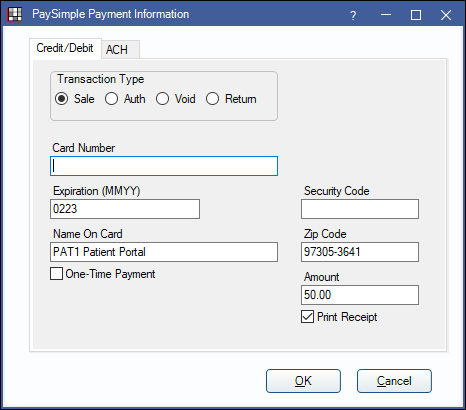Click the Expiration (MMYY) field
Image resolution: width=466 pixels, height=410 pixels.
pyautogui.click(x=125, y=209)
